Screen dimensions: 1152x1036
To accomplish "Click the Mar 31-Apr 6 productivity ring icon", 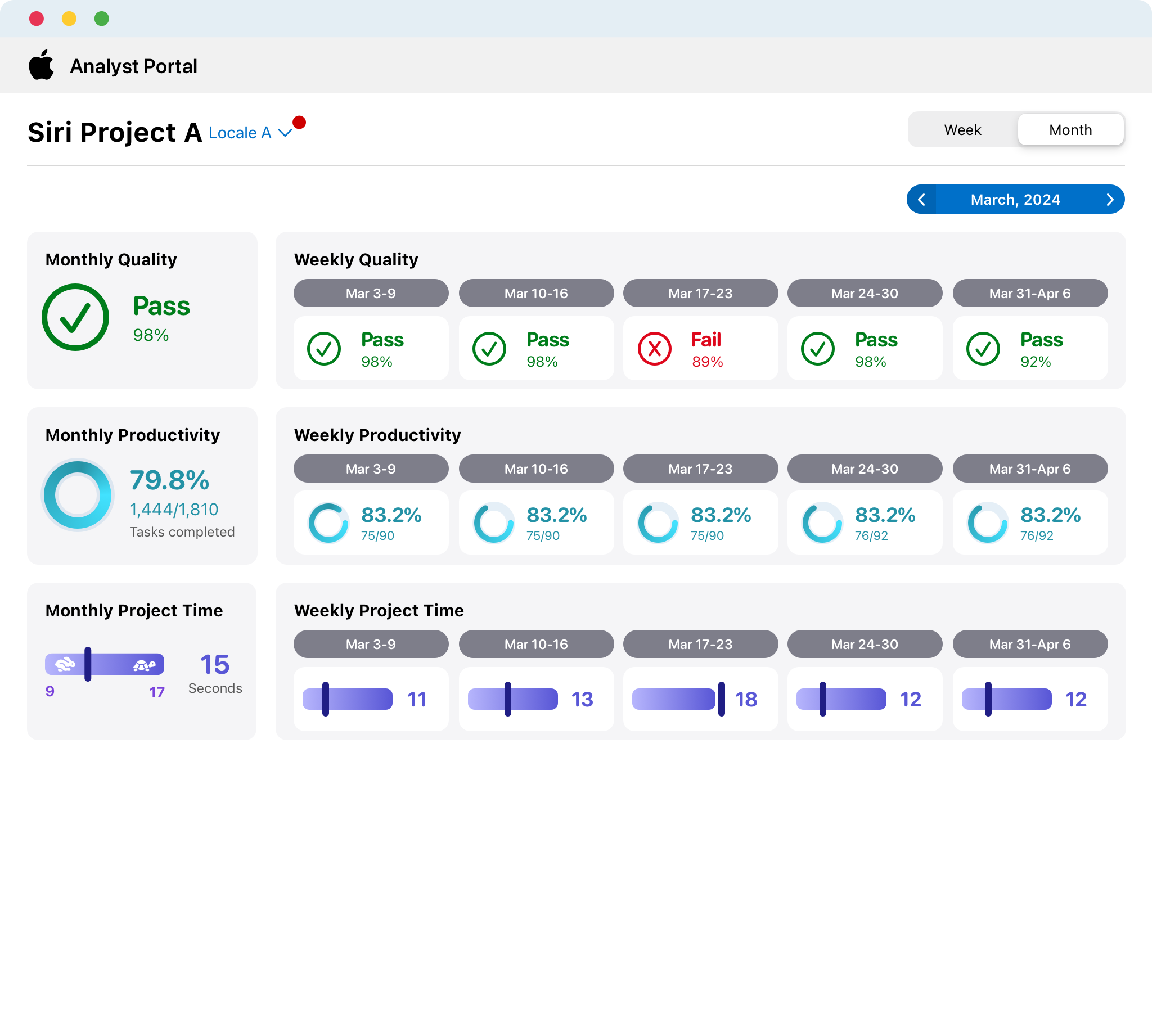I will coord(988,522).
